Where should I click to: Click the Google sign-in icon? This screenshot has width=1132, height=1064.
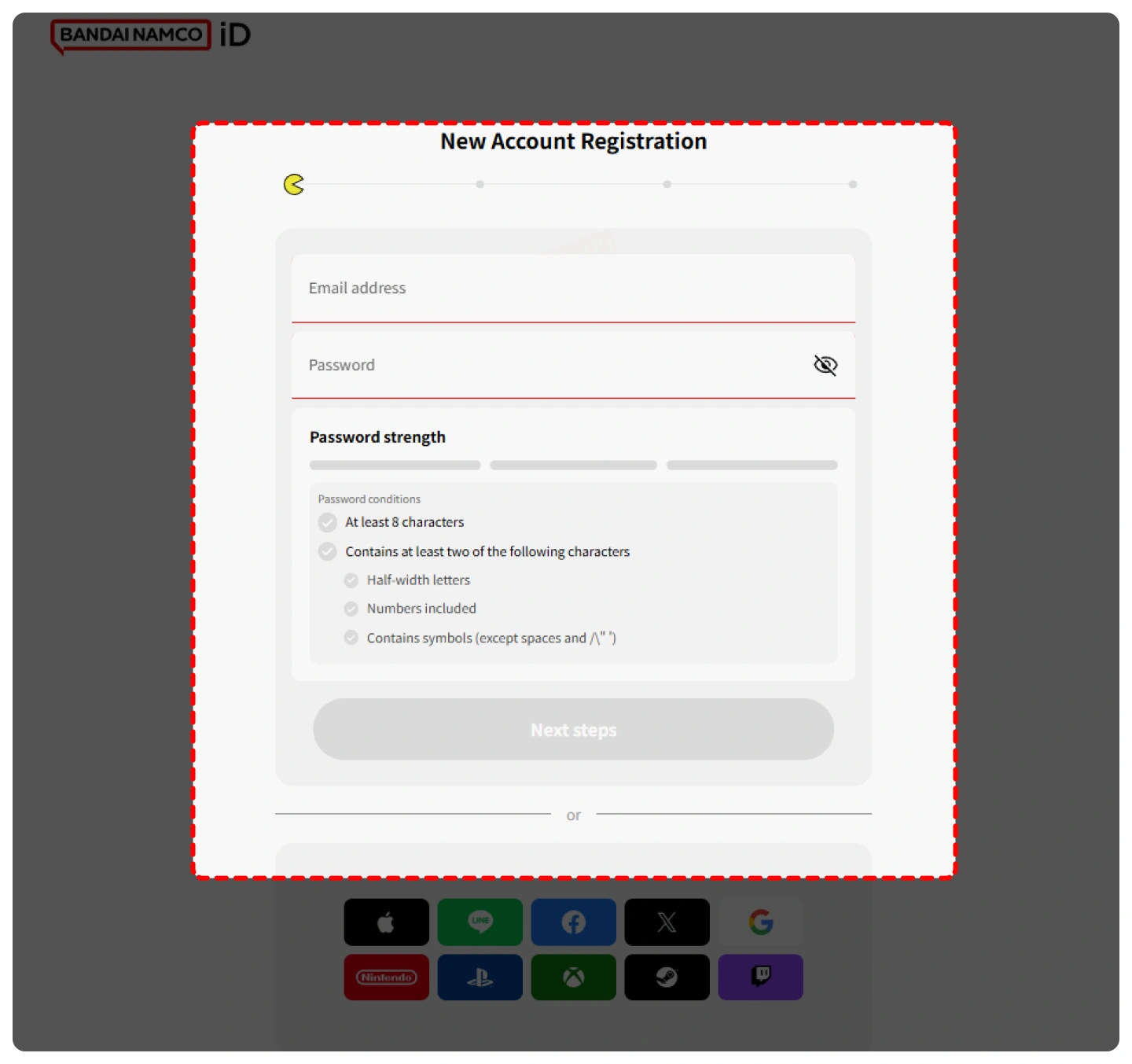tap(760, 922)
